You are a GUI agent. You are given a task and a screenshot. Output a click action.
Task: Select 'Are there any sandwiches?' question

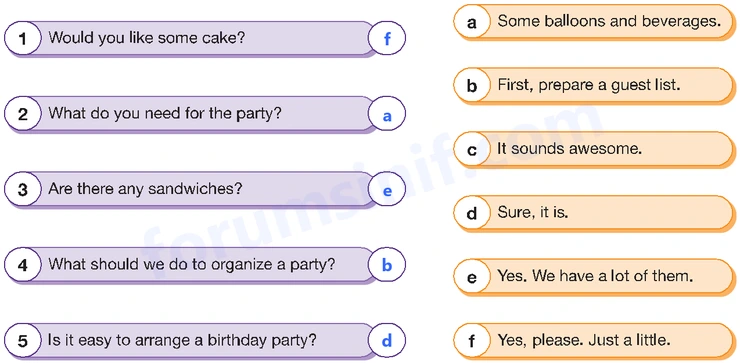click(145, 189)
